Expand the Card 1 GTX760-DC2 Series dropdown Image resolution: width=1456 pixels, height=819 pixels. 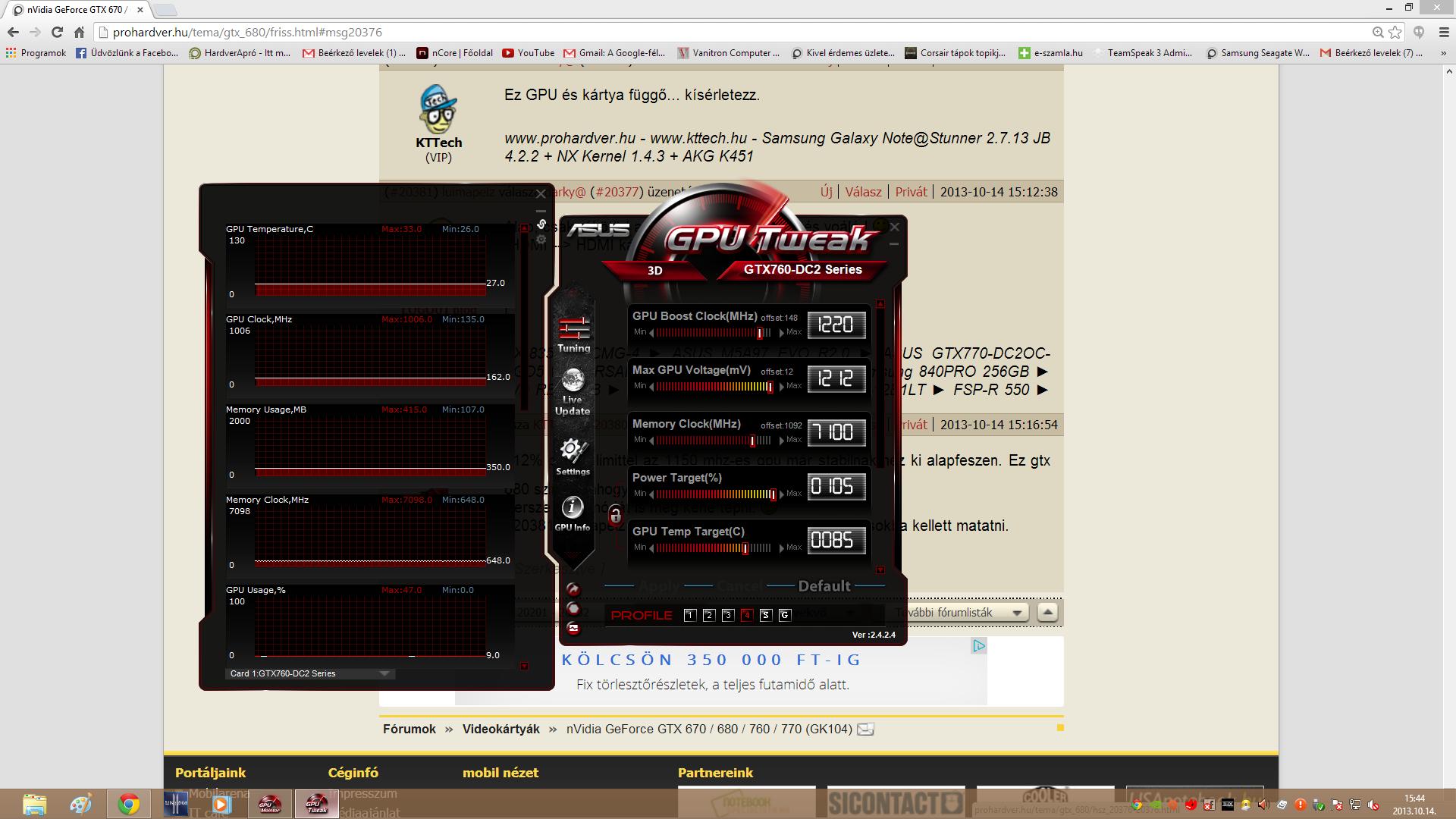pyautogui.click(x=384, y=673)
